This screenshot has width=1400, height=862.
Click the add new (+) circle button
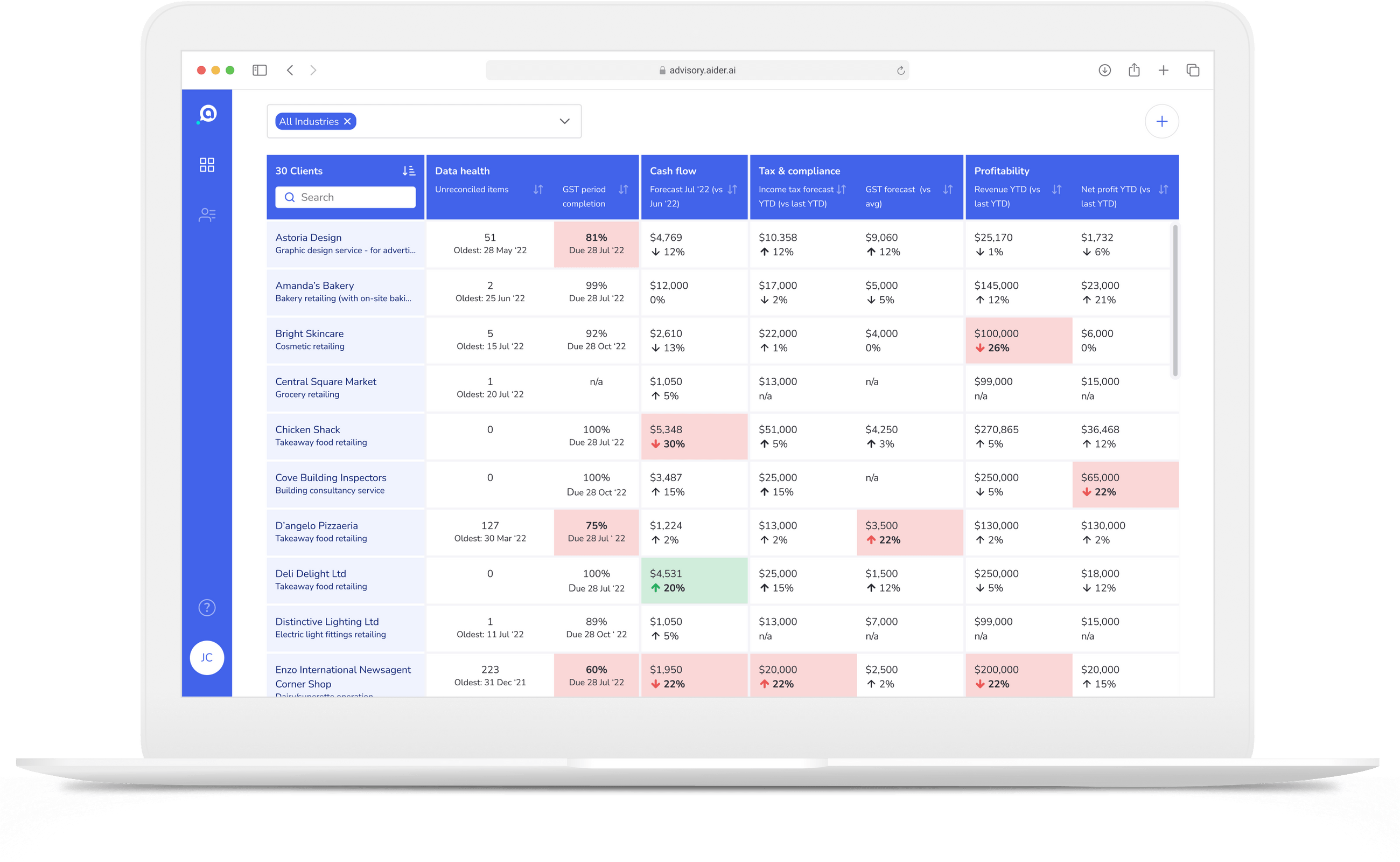pyautogui.click(x=1162, y=121)
